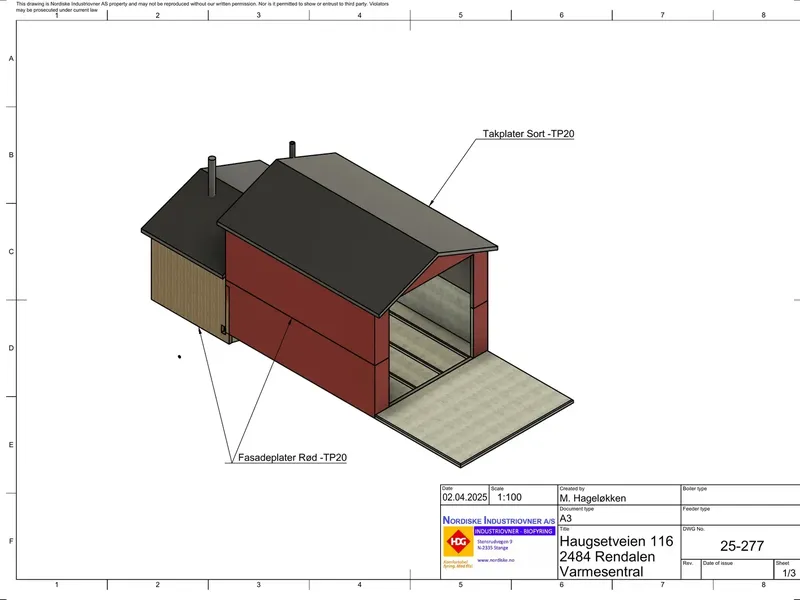Click the 'Stensrudvegen 9' address line

tap(494, 542)
